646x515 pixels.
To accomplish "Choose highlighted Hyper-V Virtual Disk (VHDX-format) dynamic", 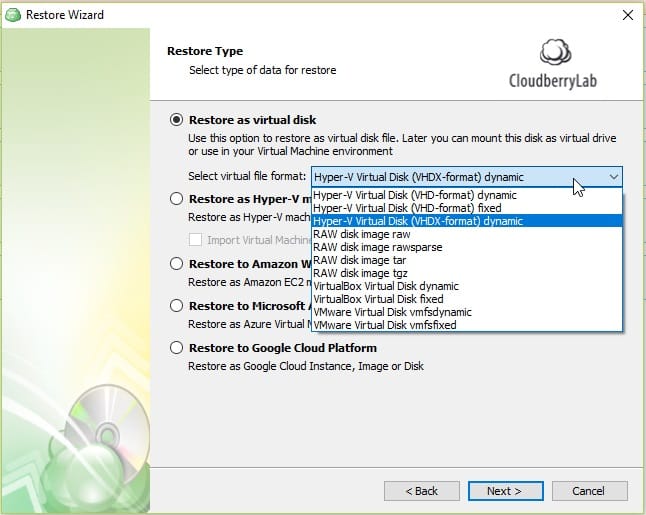I will 467,221.
